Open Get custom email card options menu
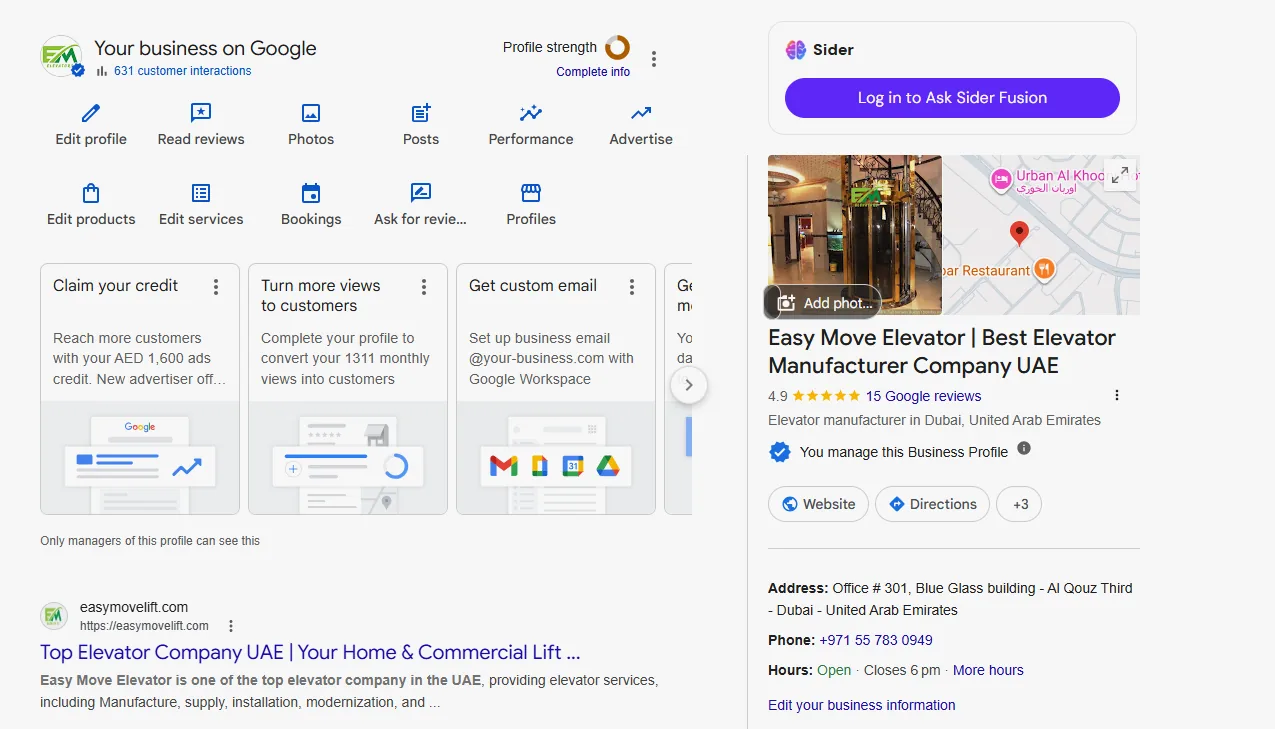The image size is (1275, 729). (x=632, y=287)
